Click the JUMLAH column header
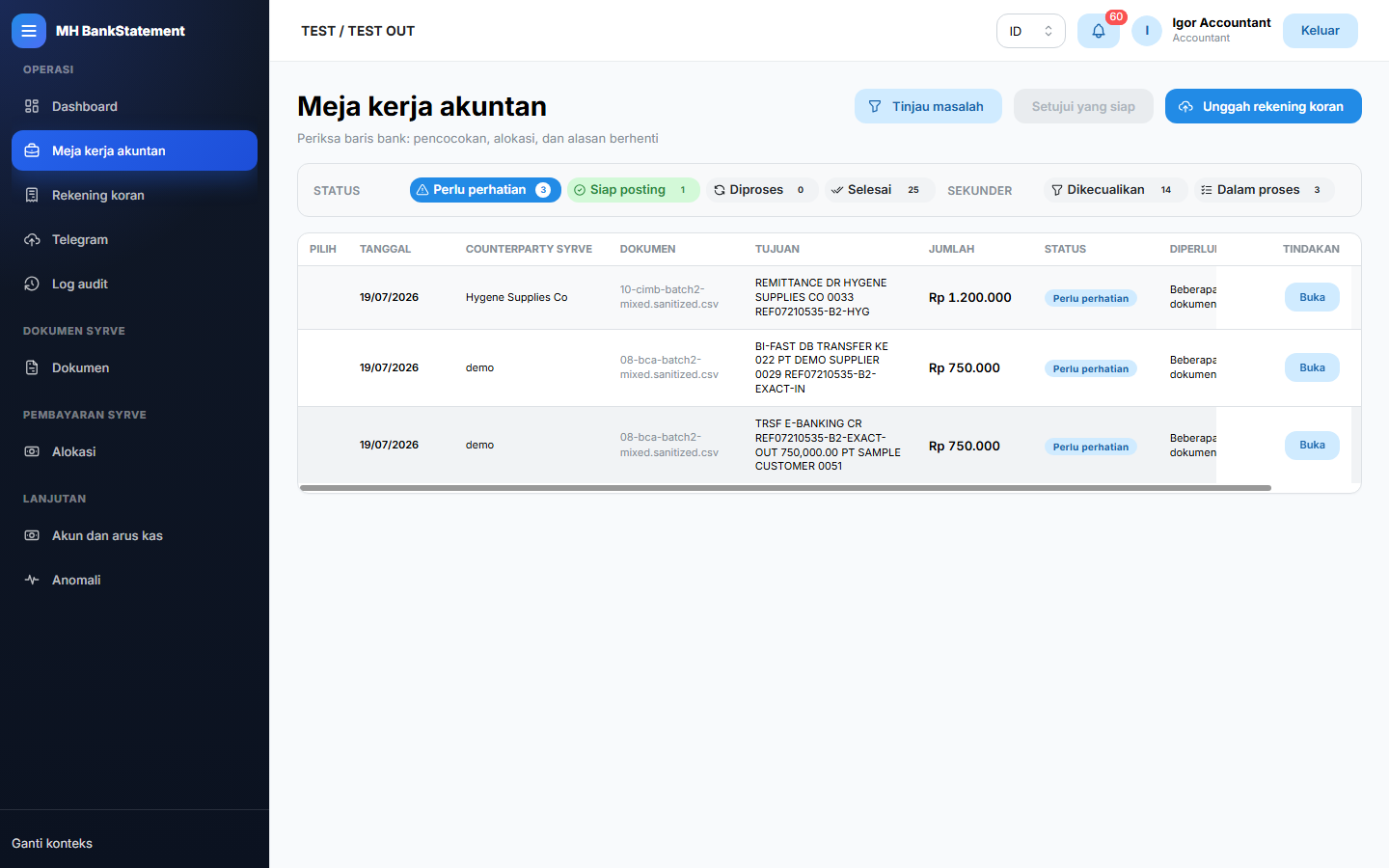This screenshot has height=868, width=1389. point(951,249)
